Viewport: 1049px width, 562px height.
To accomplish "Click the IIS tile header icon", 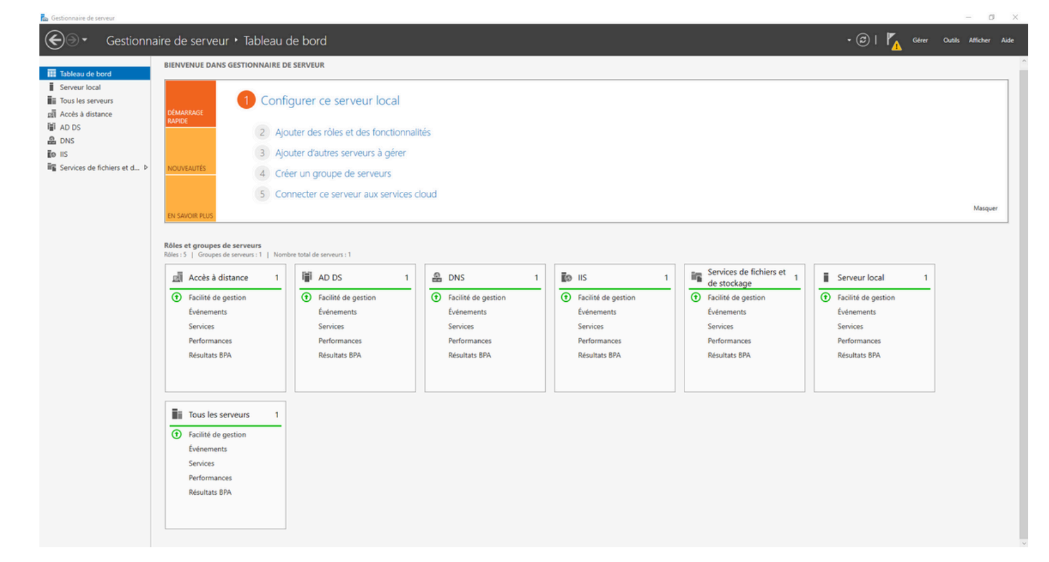I will click(x=566, y=277).
